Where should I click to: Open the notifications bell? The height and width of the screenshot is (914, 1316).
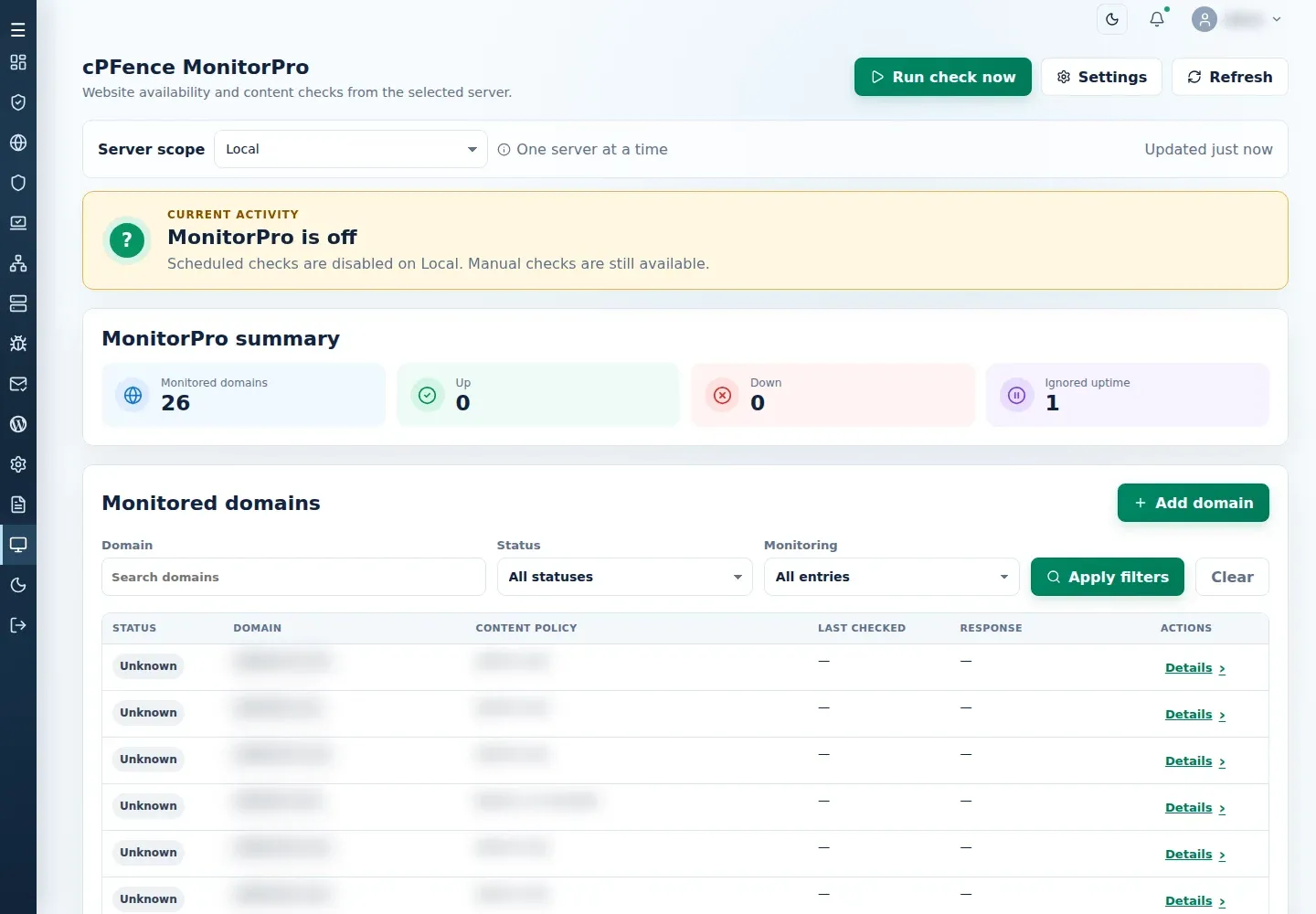(1157, 19)
